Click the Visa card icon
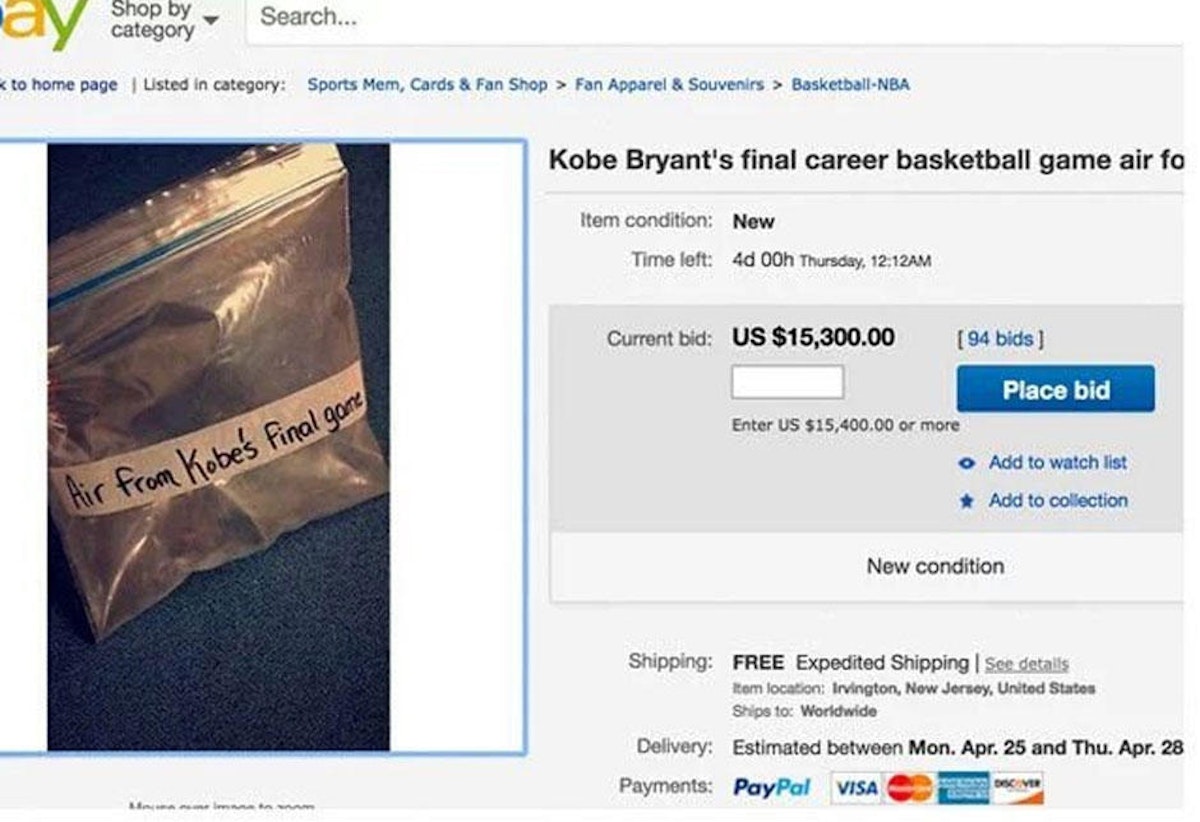 [857, 788]
